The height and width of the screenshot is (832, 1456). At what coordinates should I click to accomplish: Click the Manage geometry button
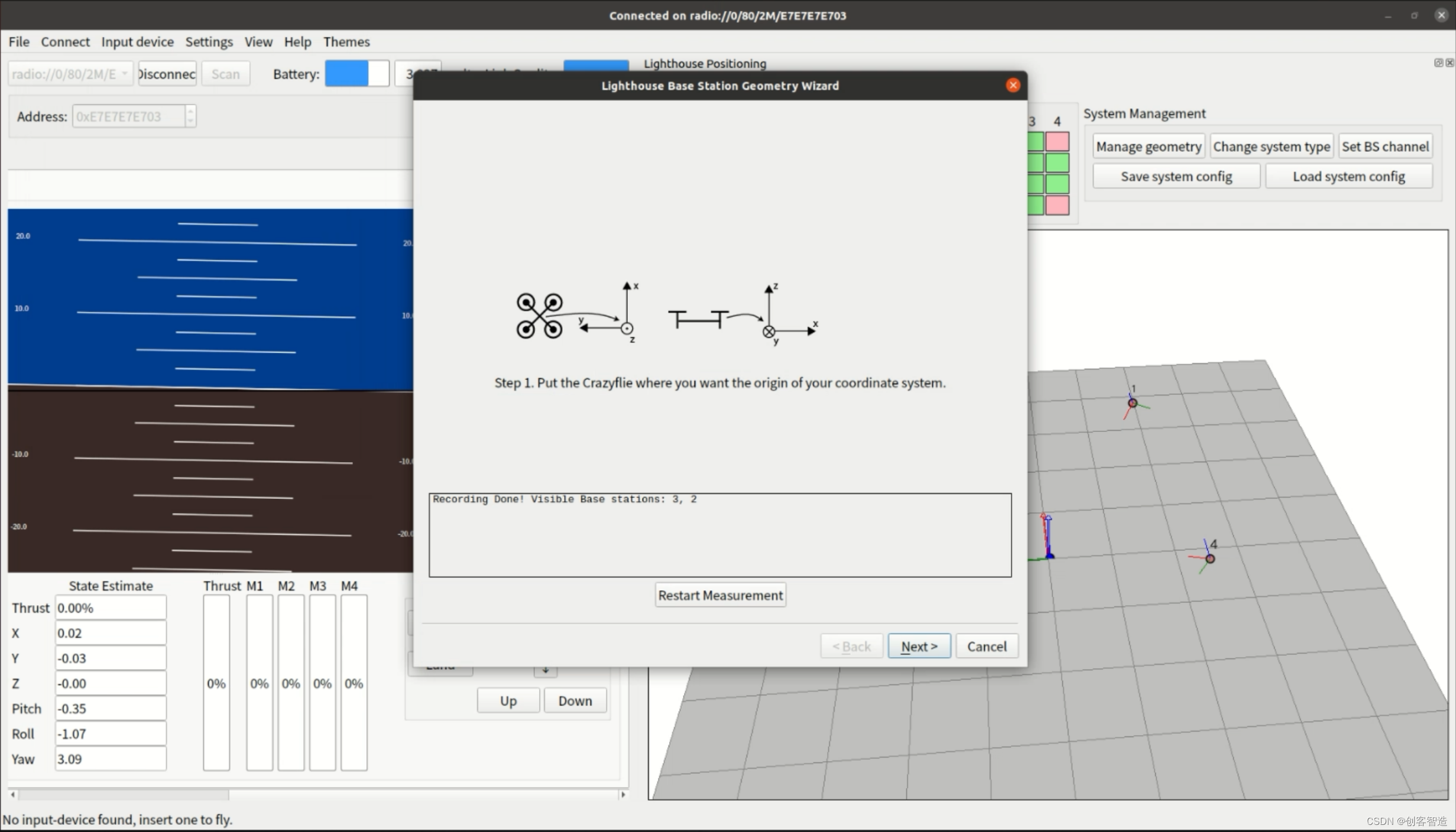1148,147
